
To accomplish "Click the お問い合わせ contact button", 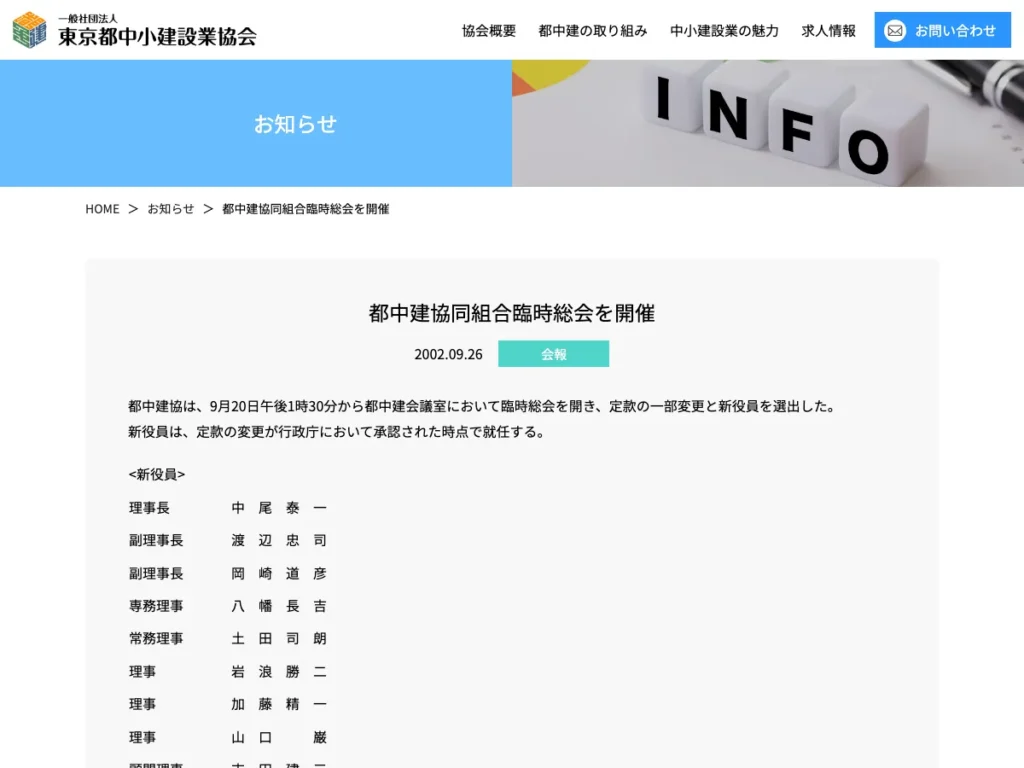I will pyautogui.click(x=942, y=30).
